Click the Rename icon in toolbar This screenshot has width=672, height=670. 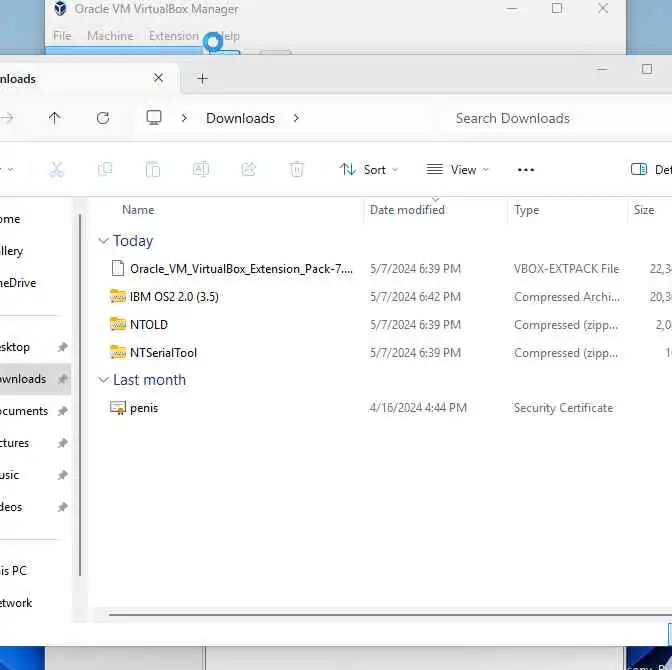(x=201, y=170)
